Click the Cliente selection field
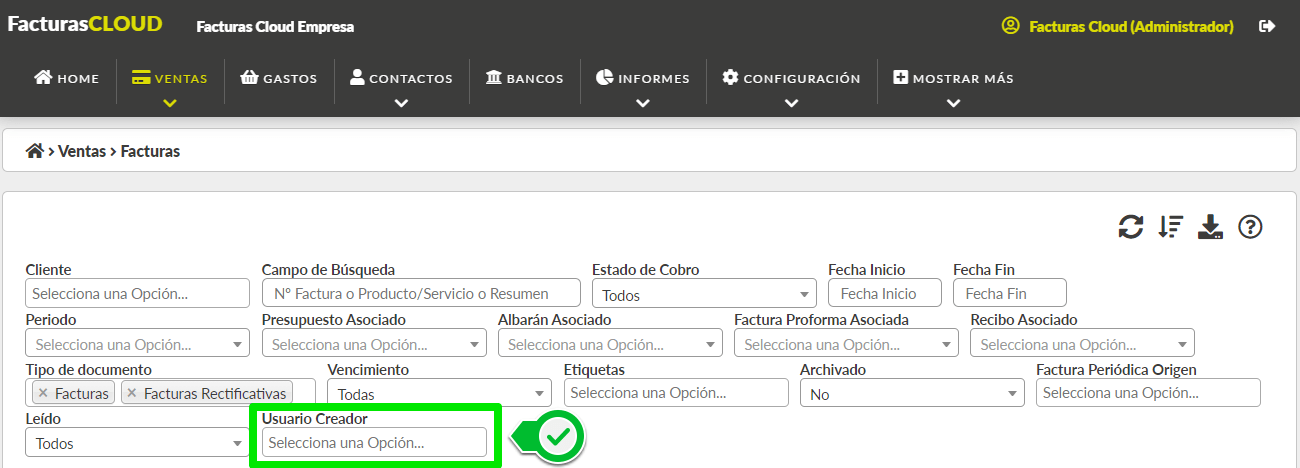1300x468 pixels. point(137,293)
